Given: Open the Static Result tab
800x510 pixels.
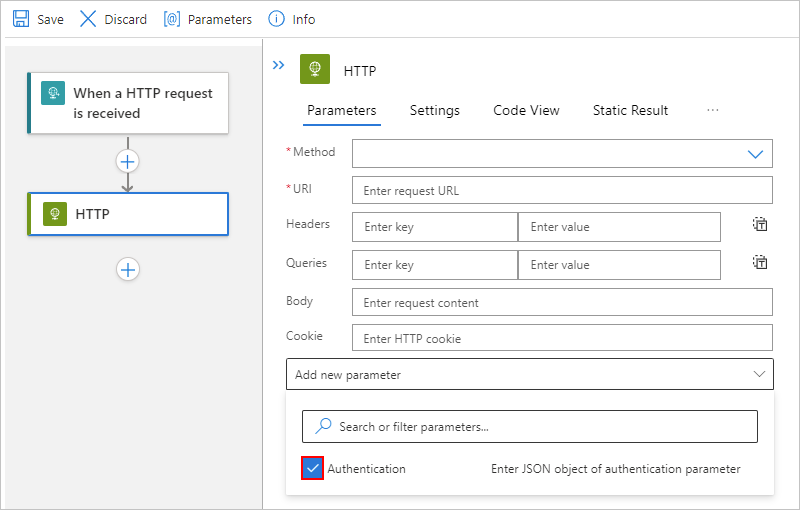Looking at the screenshot, I should click(630, 110).
